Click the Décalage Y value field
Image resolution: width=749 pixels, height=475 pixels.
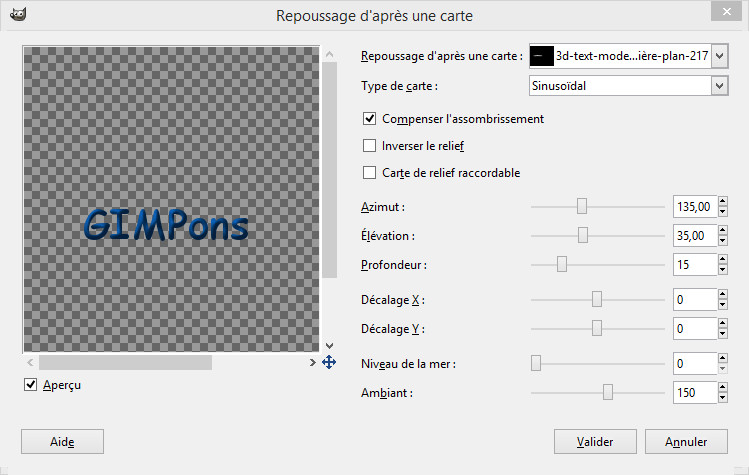tap(695, 328)
